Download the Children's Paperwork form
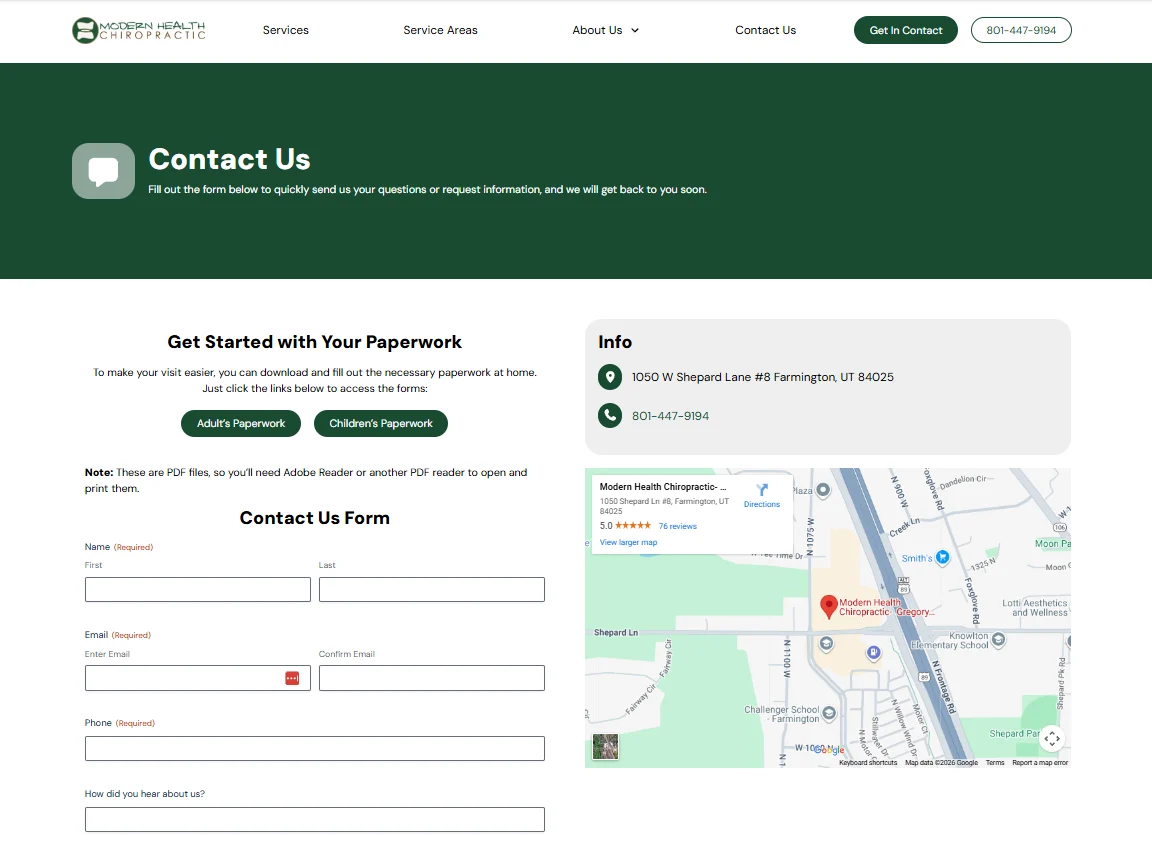The image size is (1152, 844). coord(381,423)
